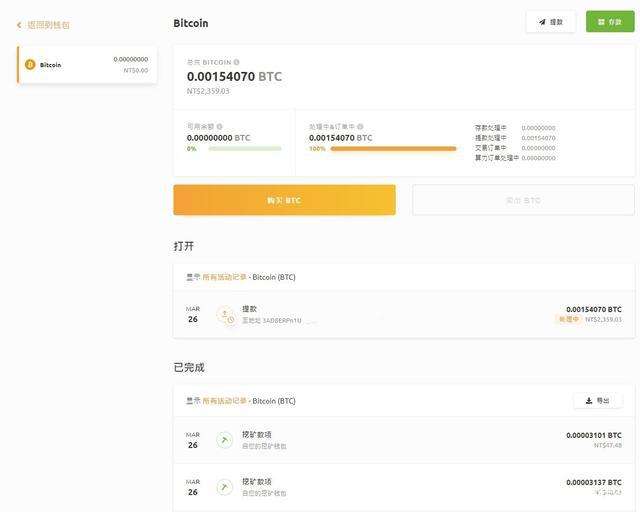
Task: Open the info icon next to available balance
Action: (220, 127)
